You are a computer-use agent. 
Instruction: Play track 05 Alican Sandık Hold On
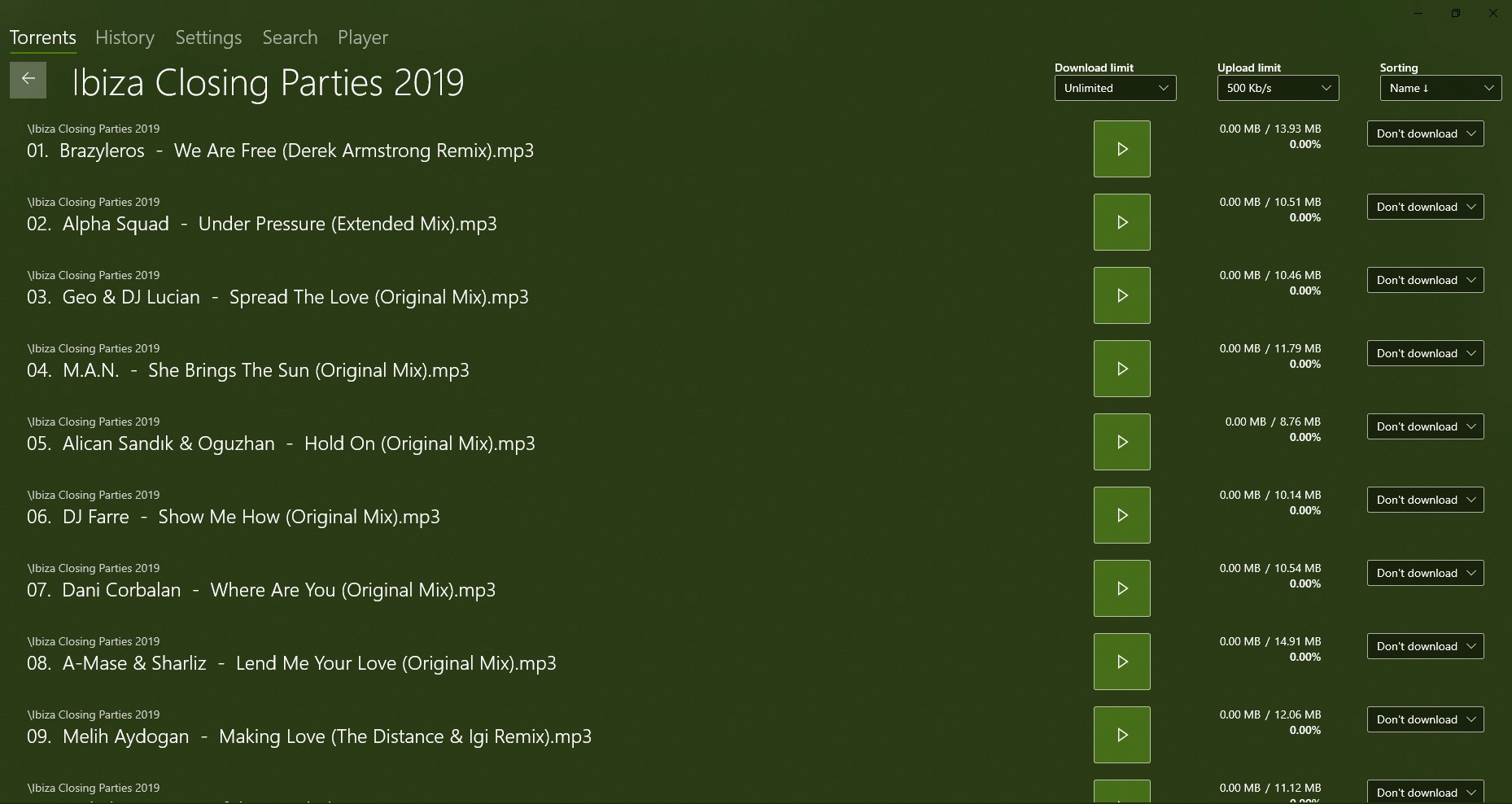tap(1121, 442)
